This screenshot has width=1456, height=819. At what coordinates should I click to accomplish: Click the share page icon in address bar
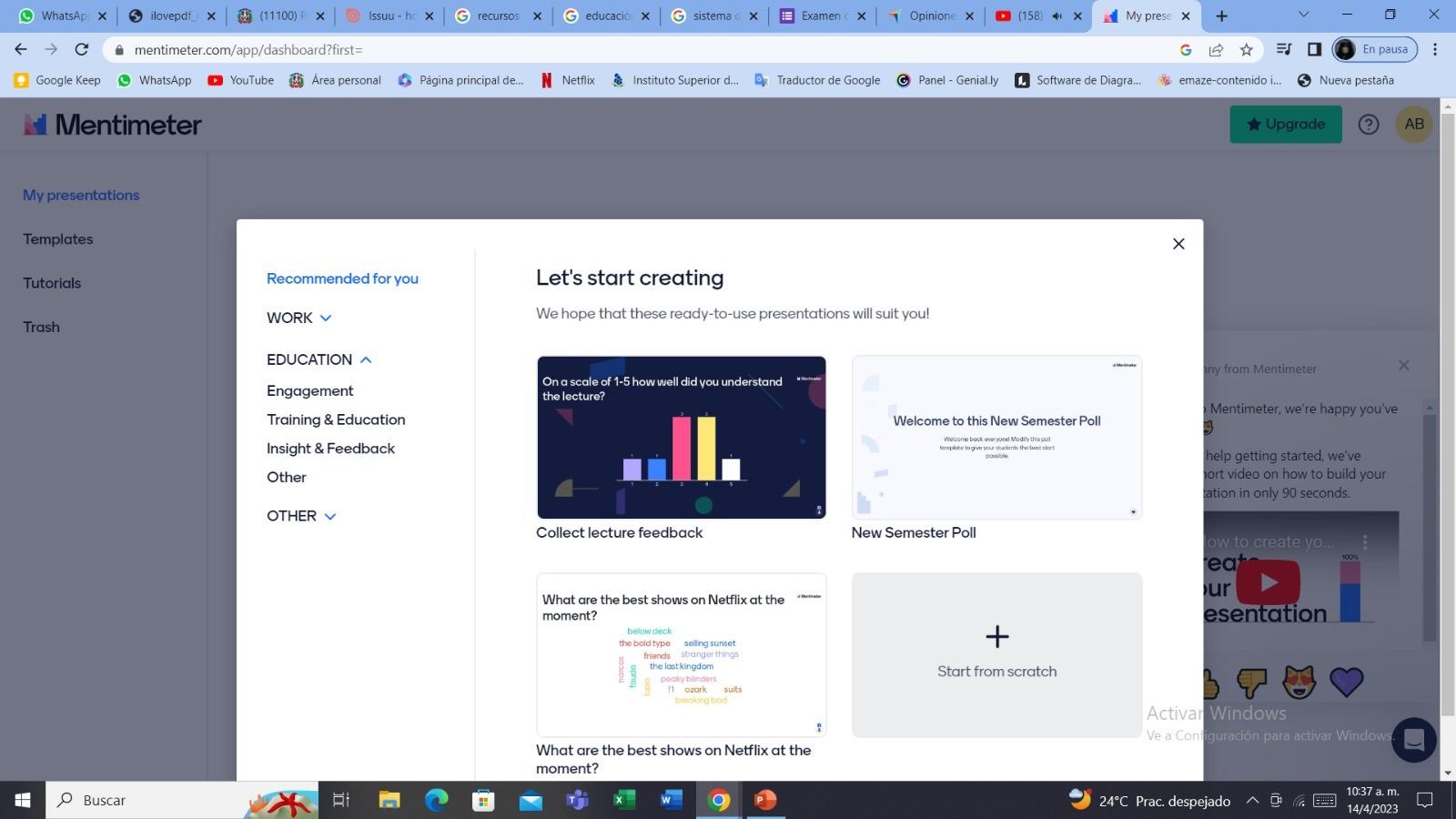click(1216, 50)
